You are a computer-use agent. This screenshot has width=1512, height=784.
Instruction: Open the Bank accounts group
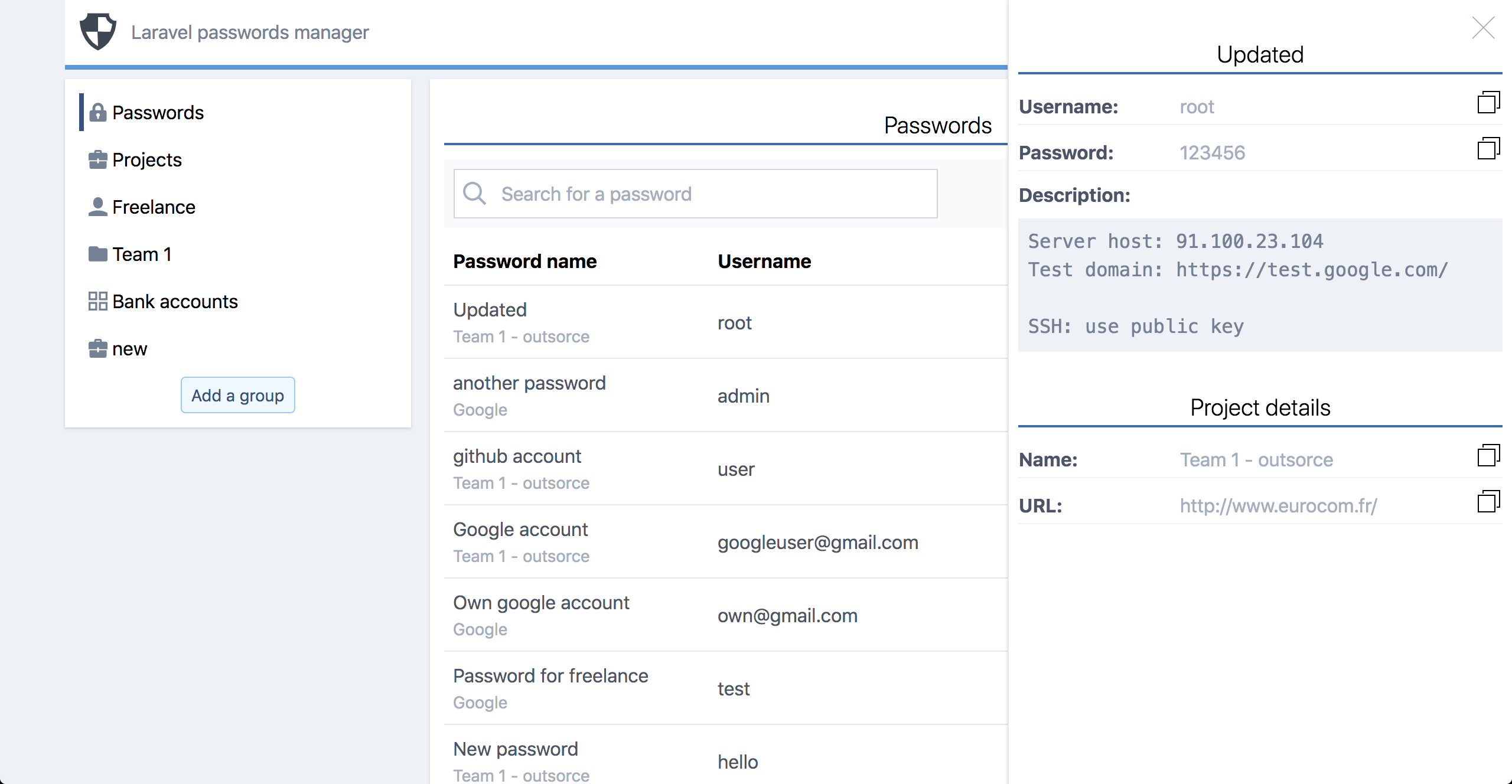pos(175,301)
